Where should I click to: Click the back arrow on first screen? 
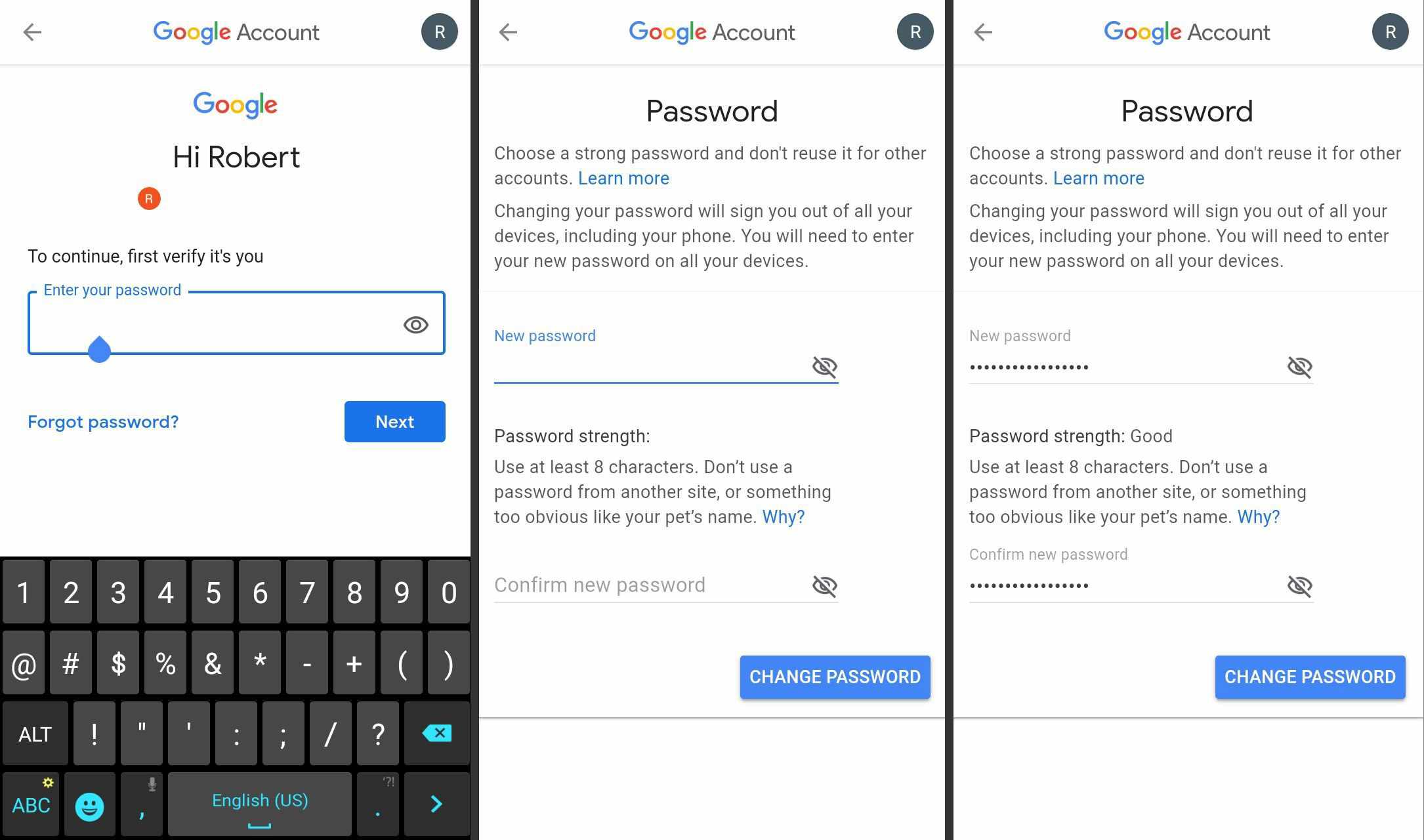coord(31,32)
